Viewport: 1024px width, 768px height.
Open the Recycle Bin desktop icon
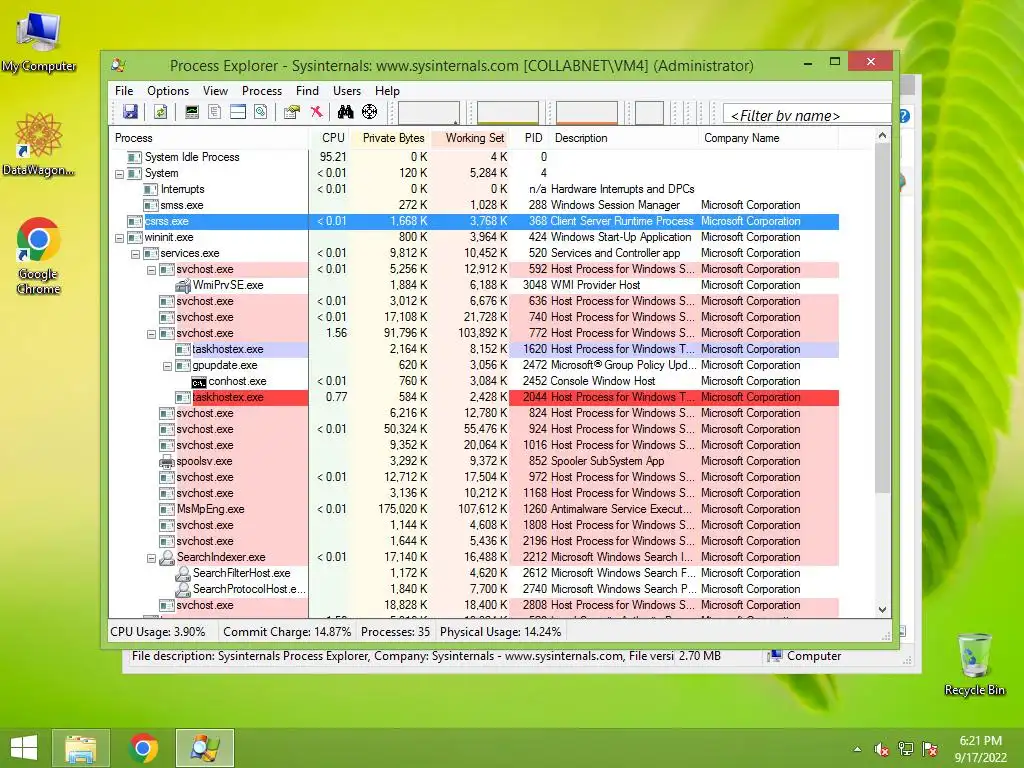point(974,664)
